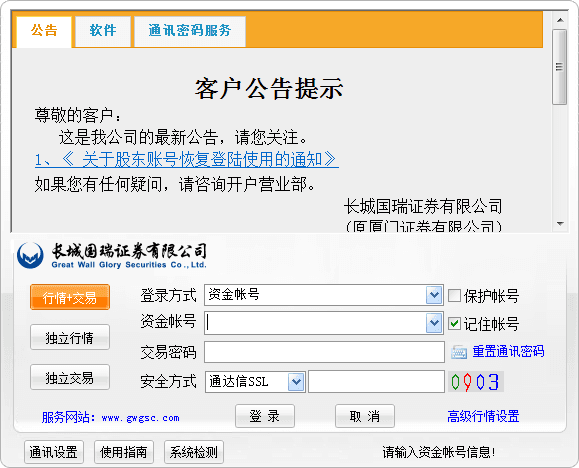
Task: Click the scroll up arrow of the announcement pane
Action: click(x=560, y=20)
